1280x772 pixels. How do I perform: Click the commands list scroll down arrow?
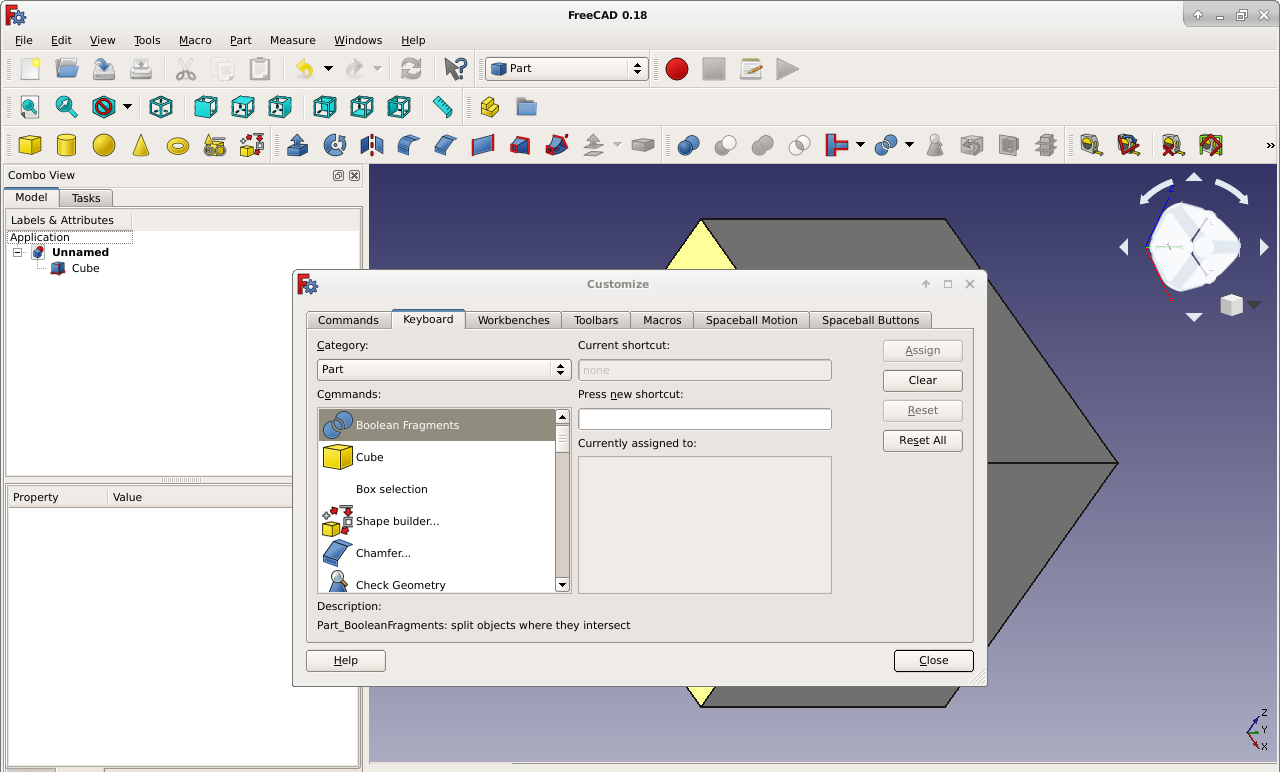pos(562,585)
